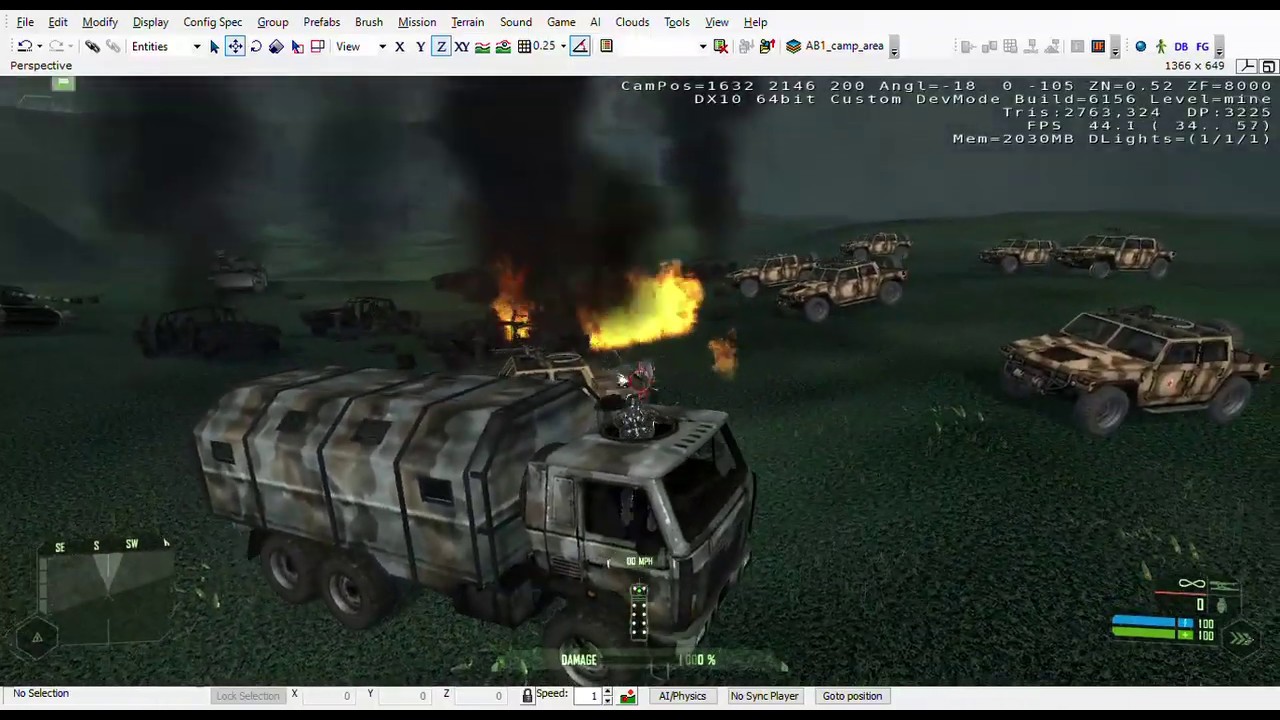
Task: Click the blue sphere Material Editor icon
Action: pyautogui.click(x=1140, y=46)
